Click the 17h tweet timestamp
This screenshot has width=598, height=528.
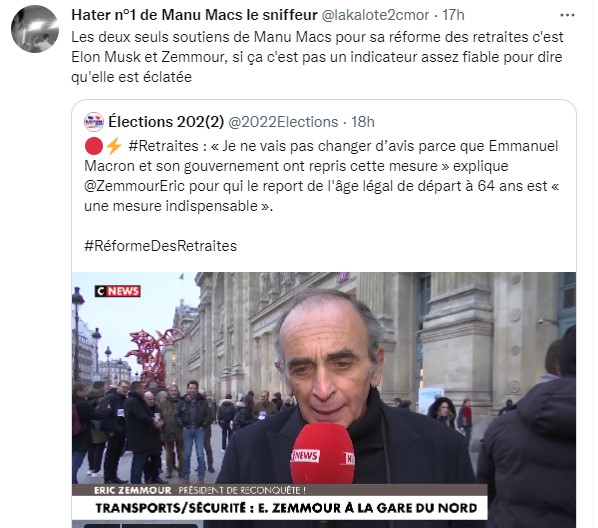(453, 15)
